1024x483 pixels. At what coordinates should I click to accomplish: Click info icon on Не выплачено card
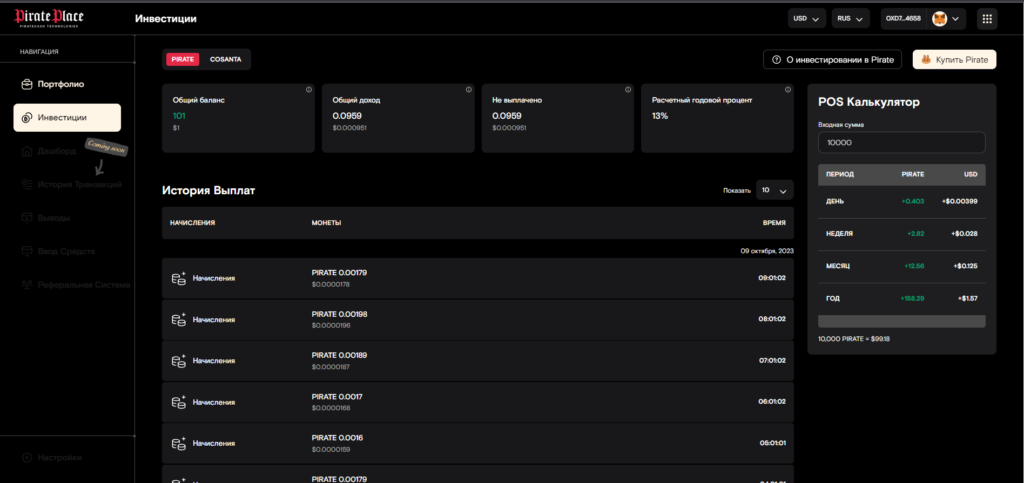point(628,90)
